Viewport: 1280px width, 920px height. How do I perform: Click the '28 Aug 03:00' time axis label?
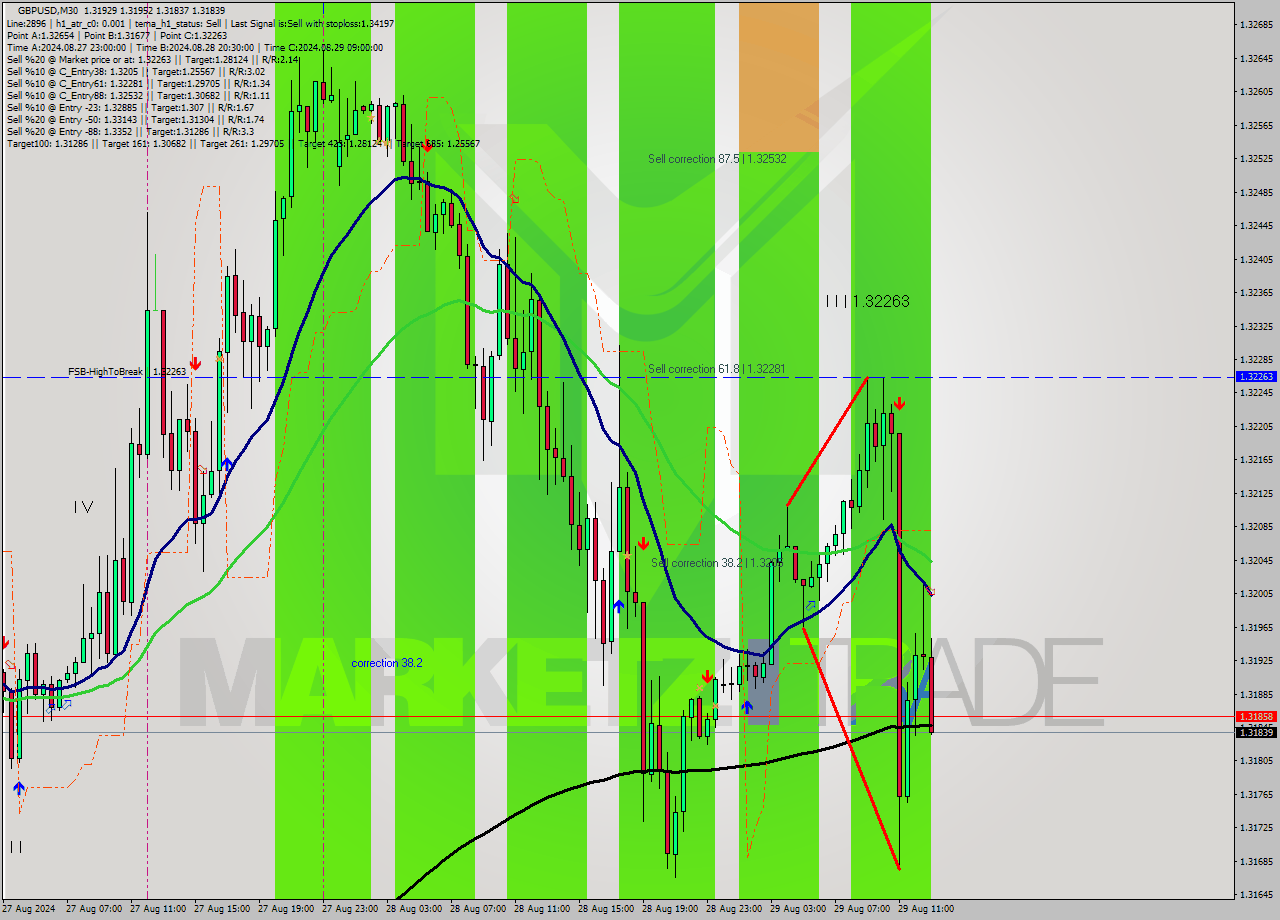[416, 909]
